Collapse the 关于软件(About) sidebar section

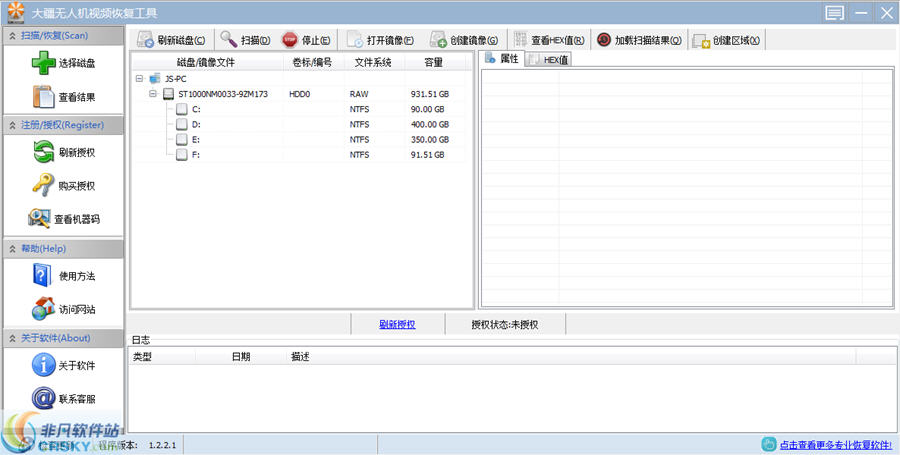point(13,338)
